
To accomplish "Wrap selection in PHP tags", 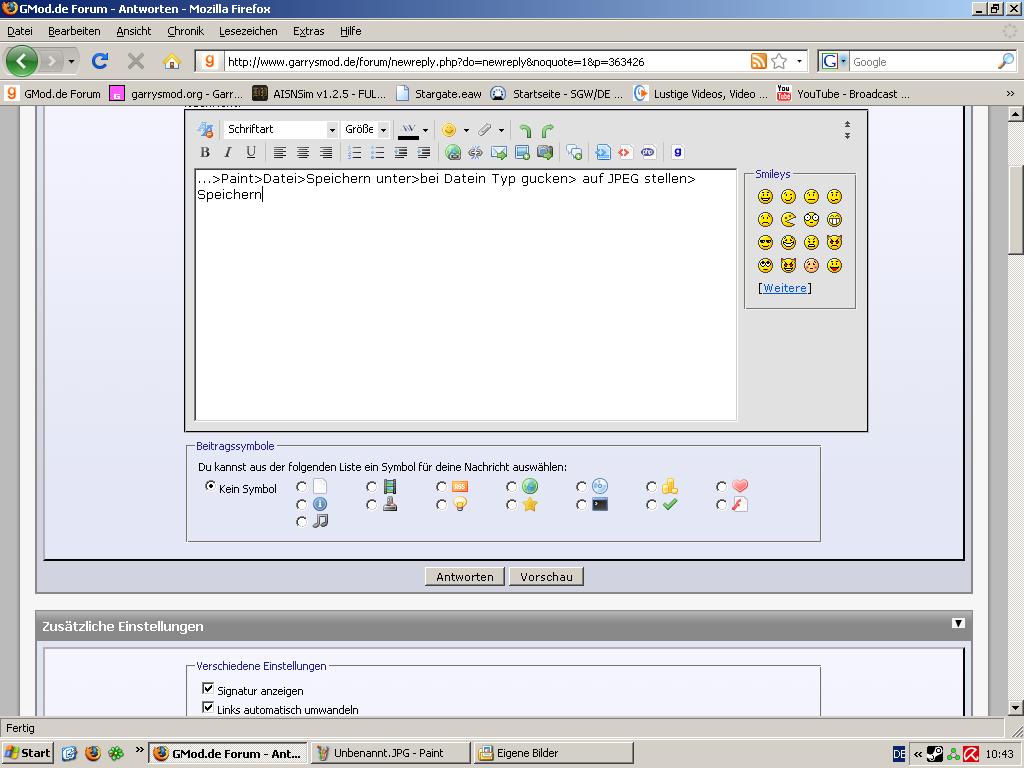I will [x=648, y=153].
